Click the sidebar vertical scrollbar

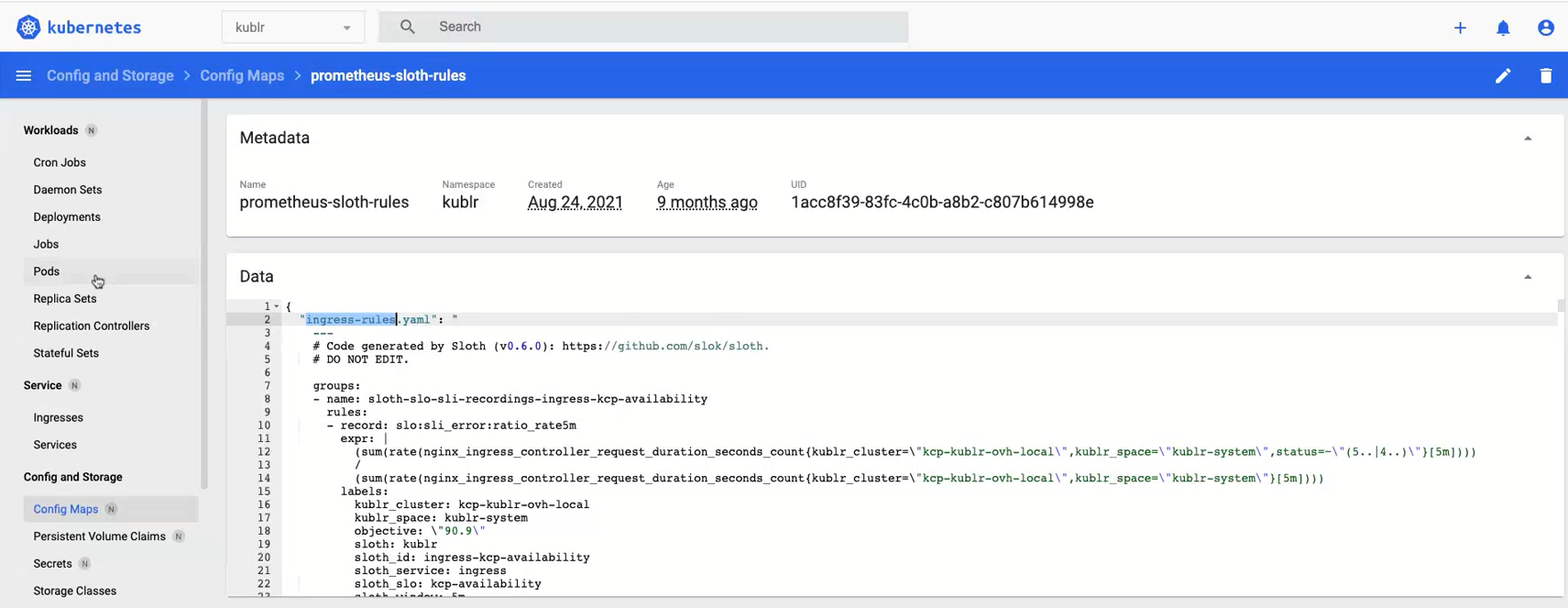coord(203,293)
